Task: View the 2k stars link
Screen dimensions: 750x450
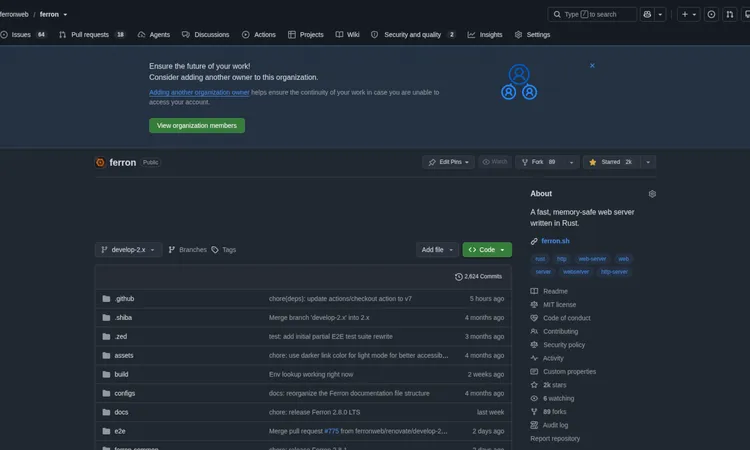Action: click(548, 385)
